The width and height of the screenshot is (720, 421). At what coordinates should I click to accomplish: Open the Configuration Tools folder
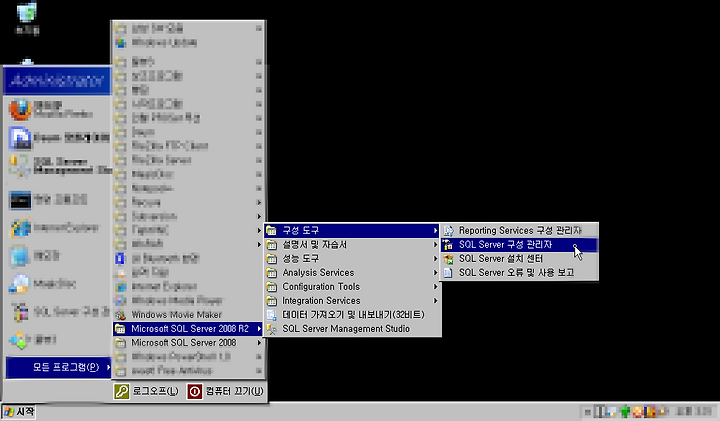[352, 287]
